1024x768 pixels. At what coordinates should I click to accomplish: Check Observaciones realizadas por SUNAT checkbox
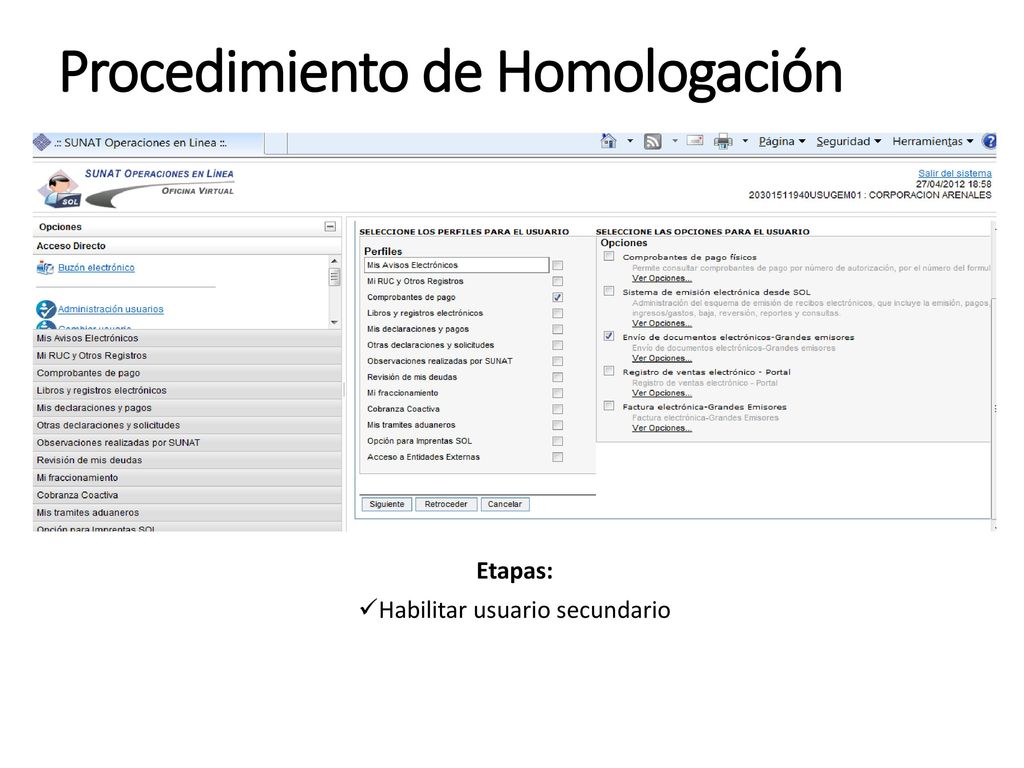pyautogui.click(x=557, y=361)
